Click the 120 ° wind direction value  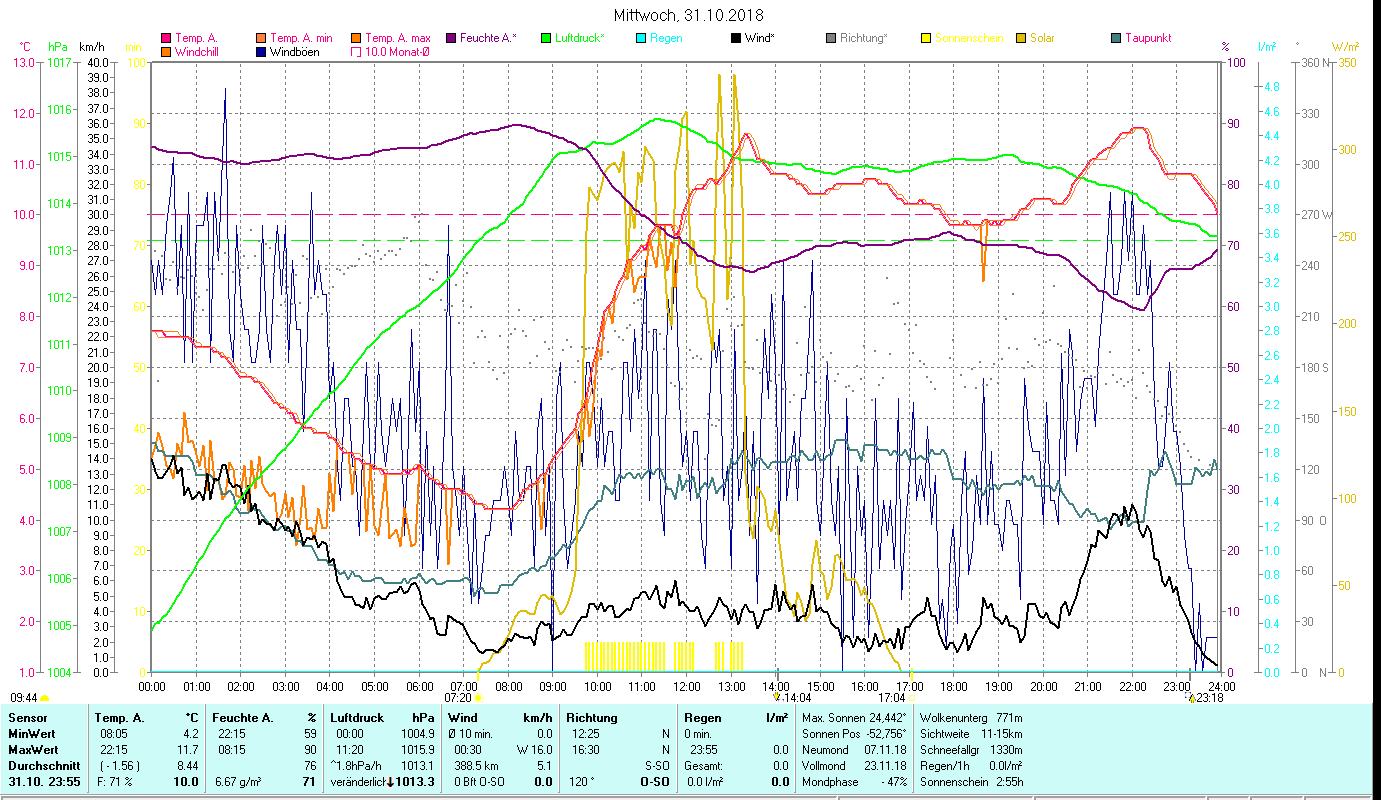coord(582,782)
